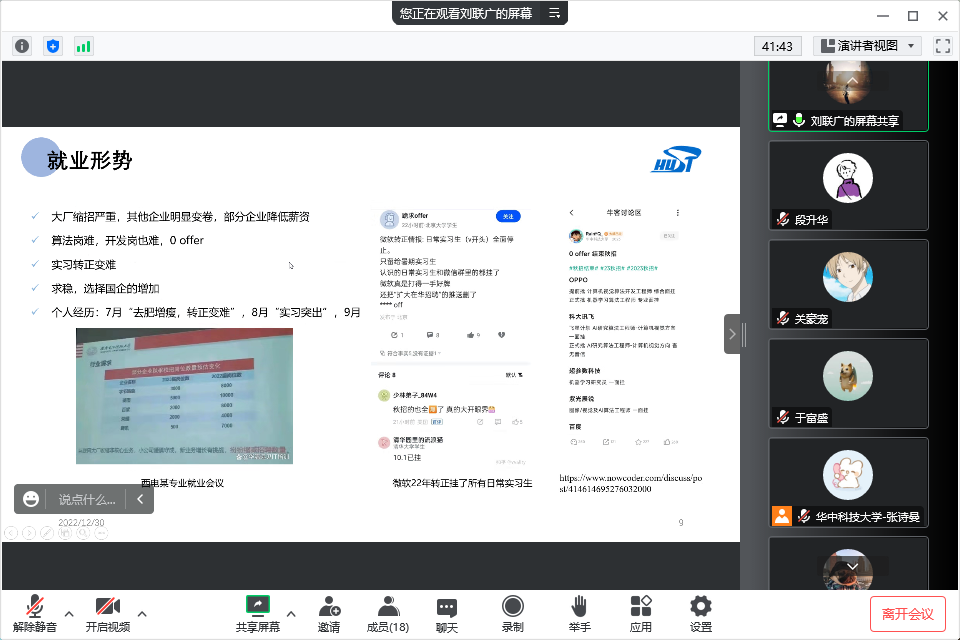Open the 设置 settings gear
Screen dimensions: 960x640
point(701,614)
